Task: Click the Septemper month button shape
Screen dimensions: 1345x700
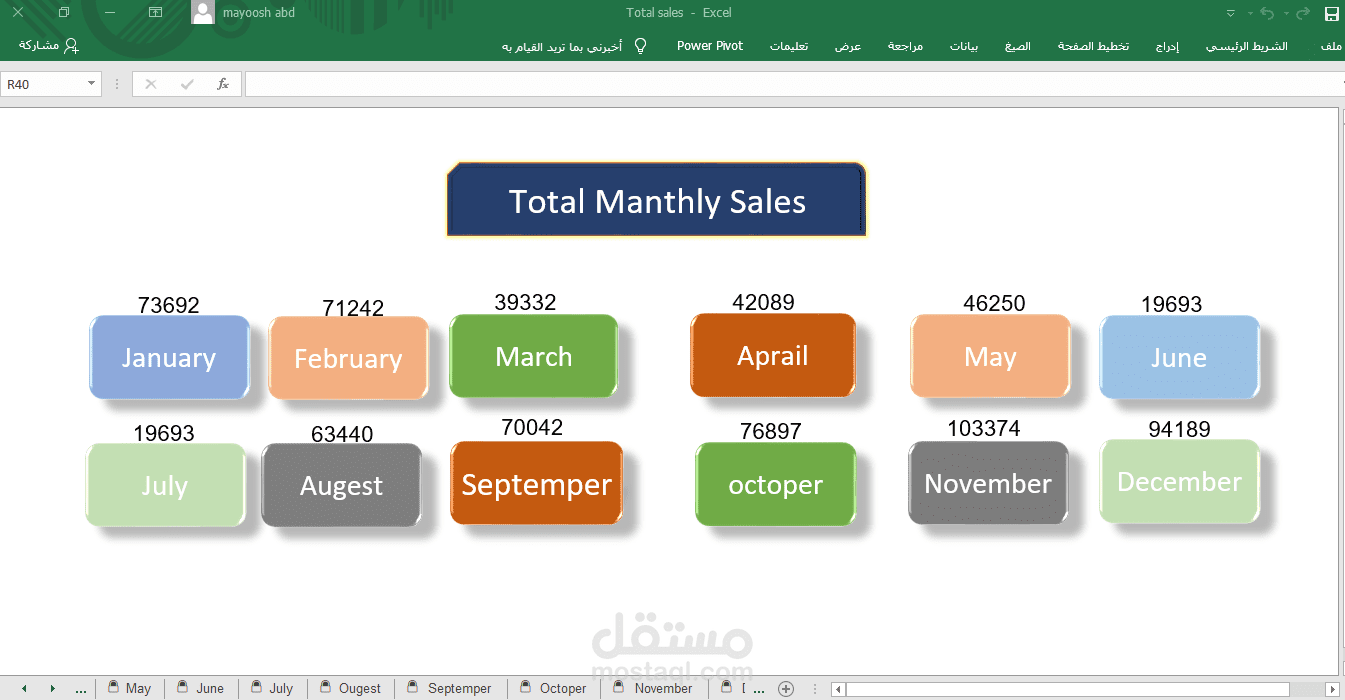Action: pos(536,484)
